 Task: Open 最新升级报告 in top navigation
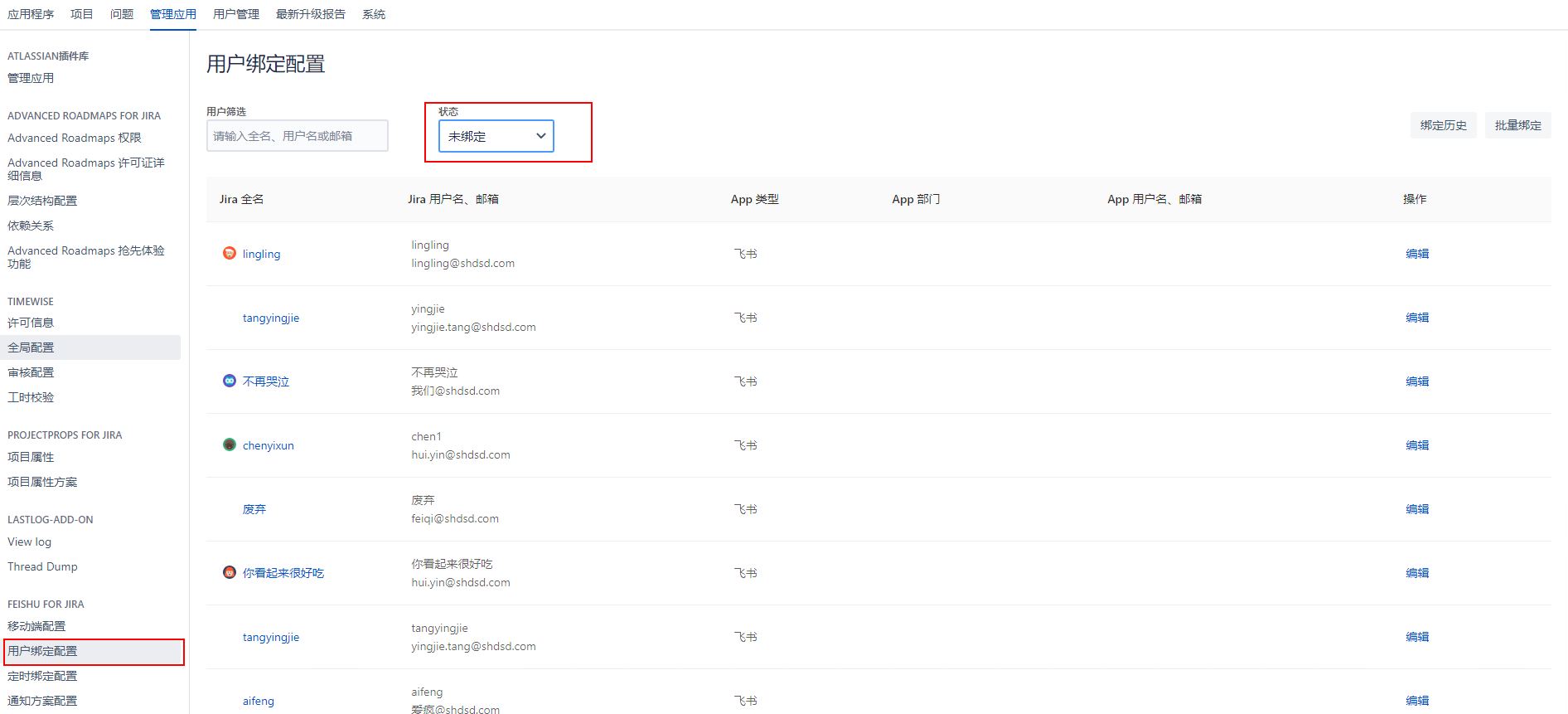tap(310, 14)
